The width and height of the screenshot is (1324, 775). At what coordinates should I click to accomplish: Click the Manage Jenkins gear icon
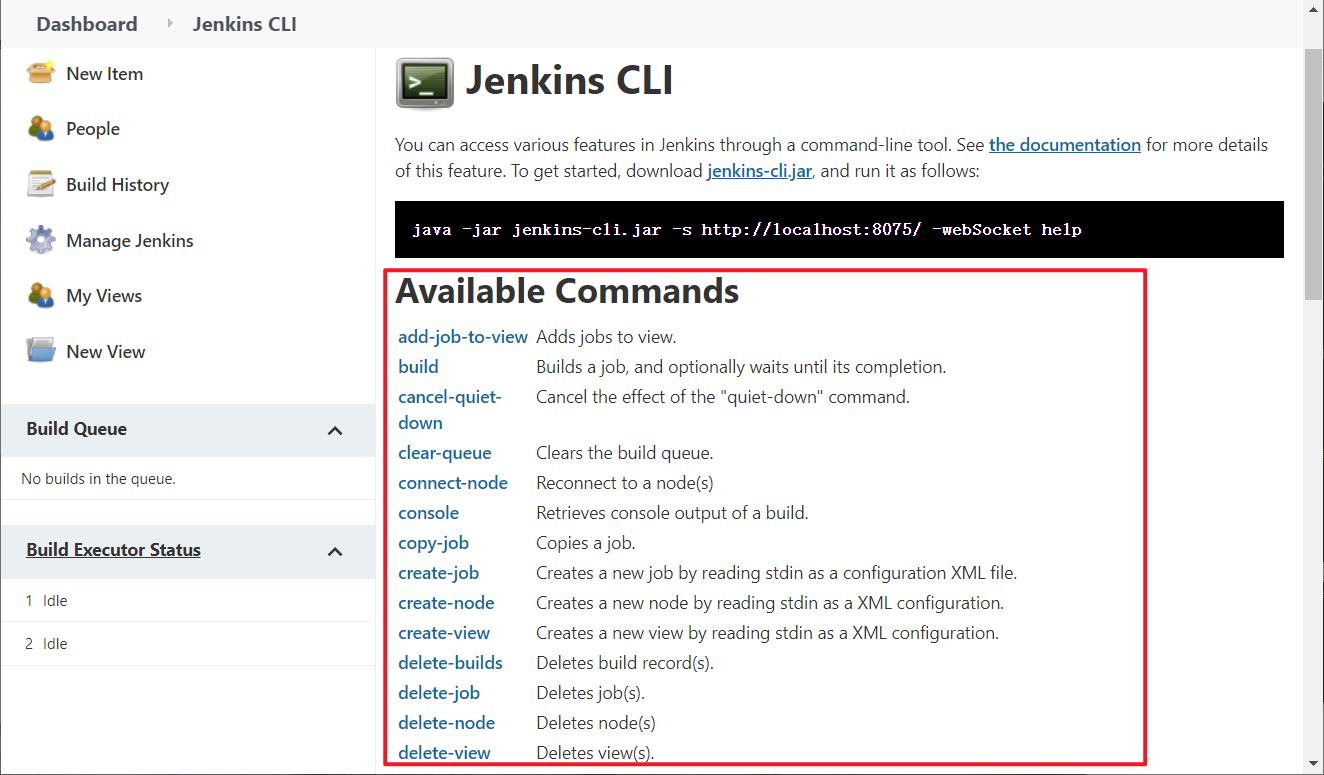pos(41,241)
